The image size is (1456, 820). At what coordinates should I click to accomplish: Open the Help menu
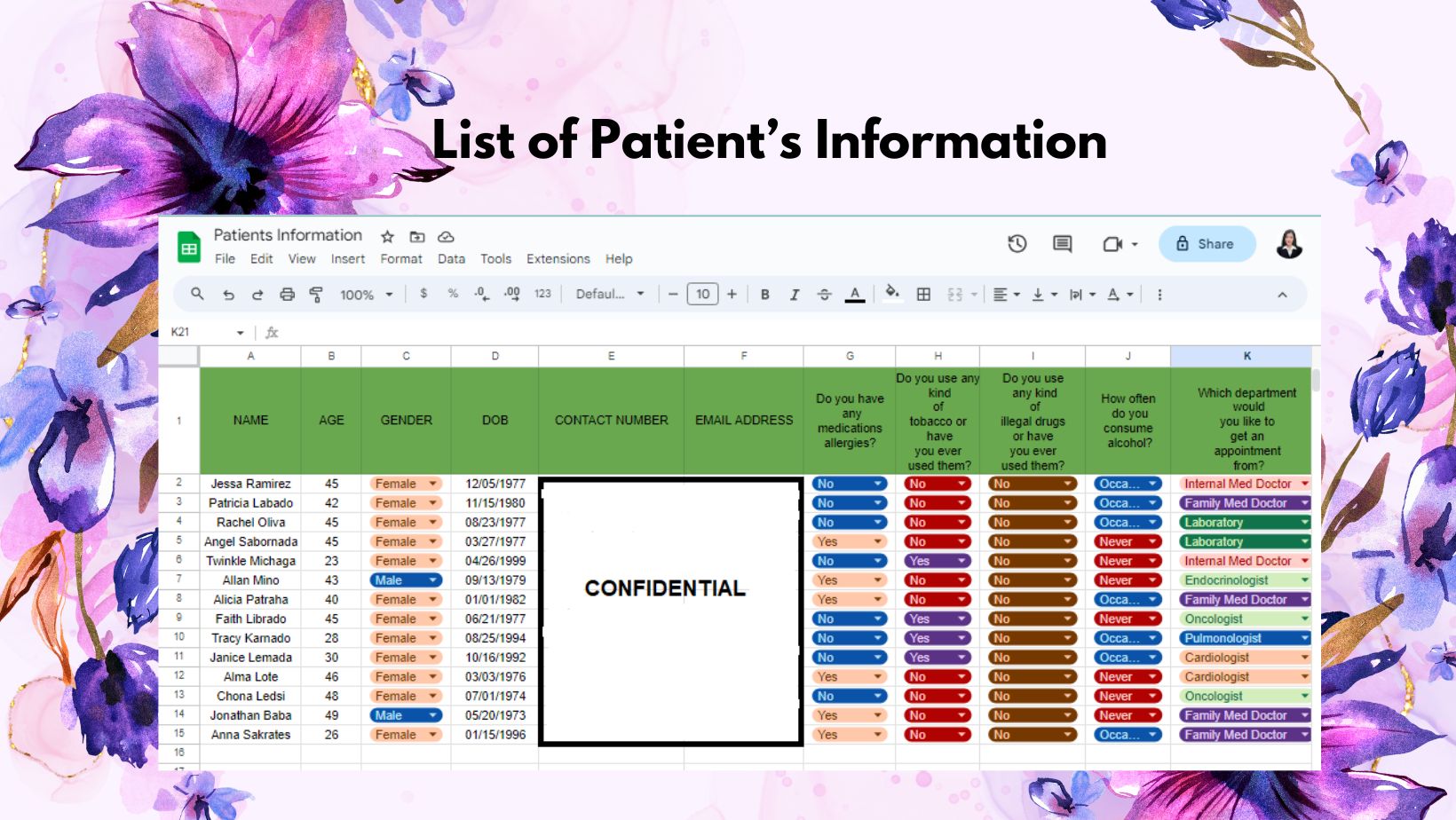point(619,259)
